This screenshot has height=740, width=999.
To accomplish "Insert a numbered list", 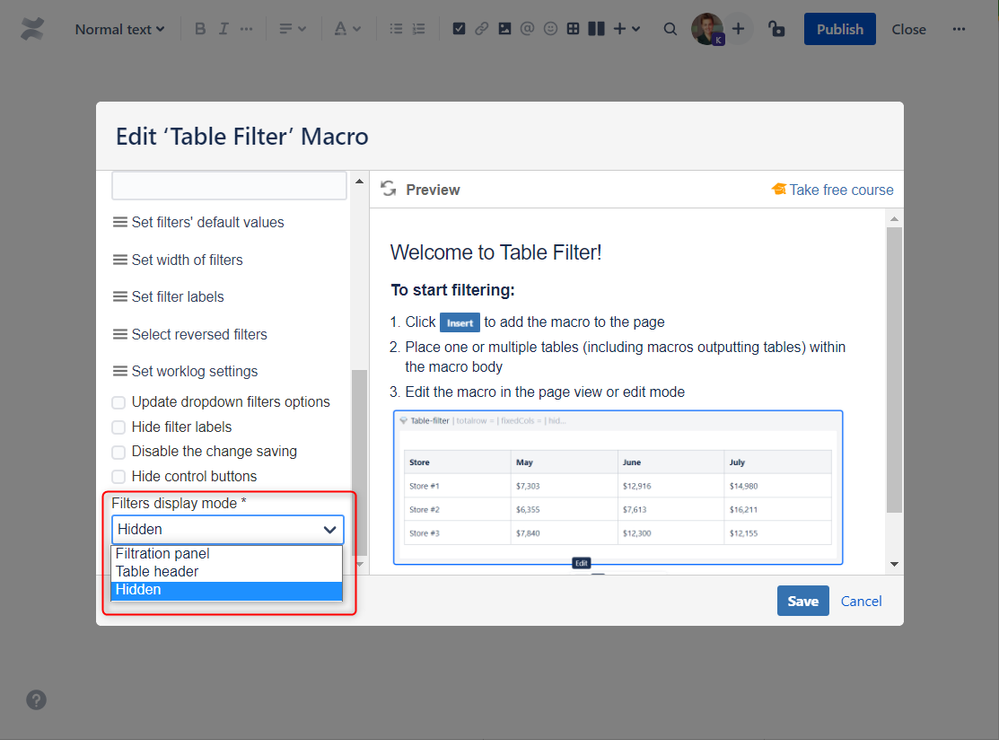I will click(419, 29).
